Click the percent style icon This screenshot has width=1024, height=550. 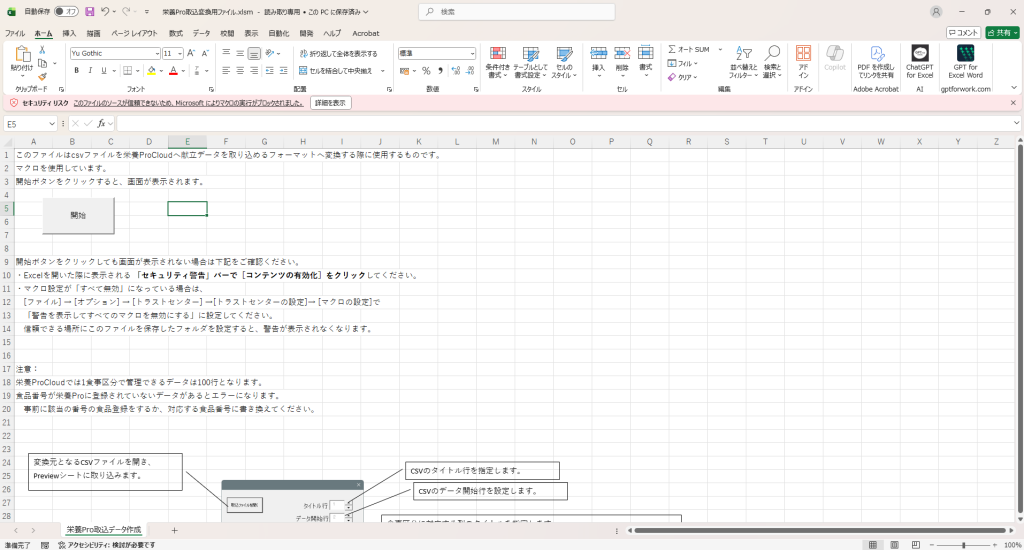coord(426,71)
